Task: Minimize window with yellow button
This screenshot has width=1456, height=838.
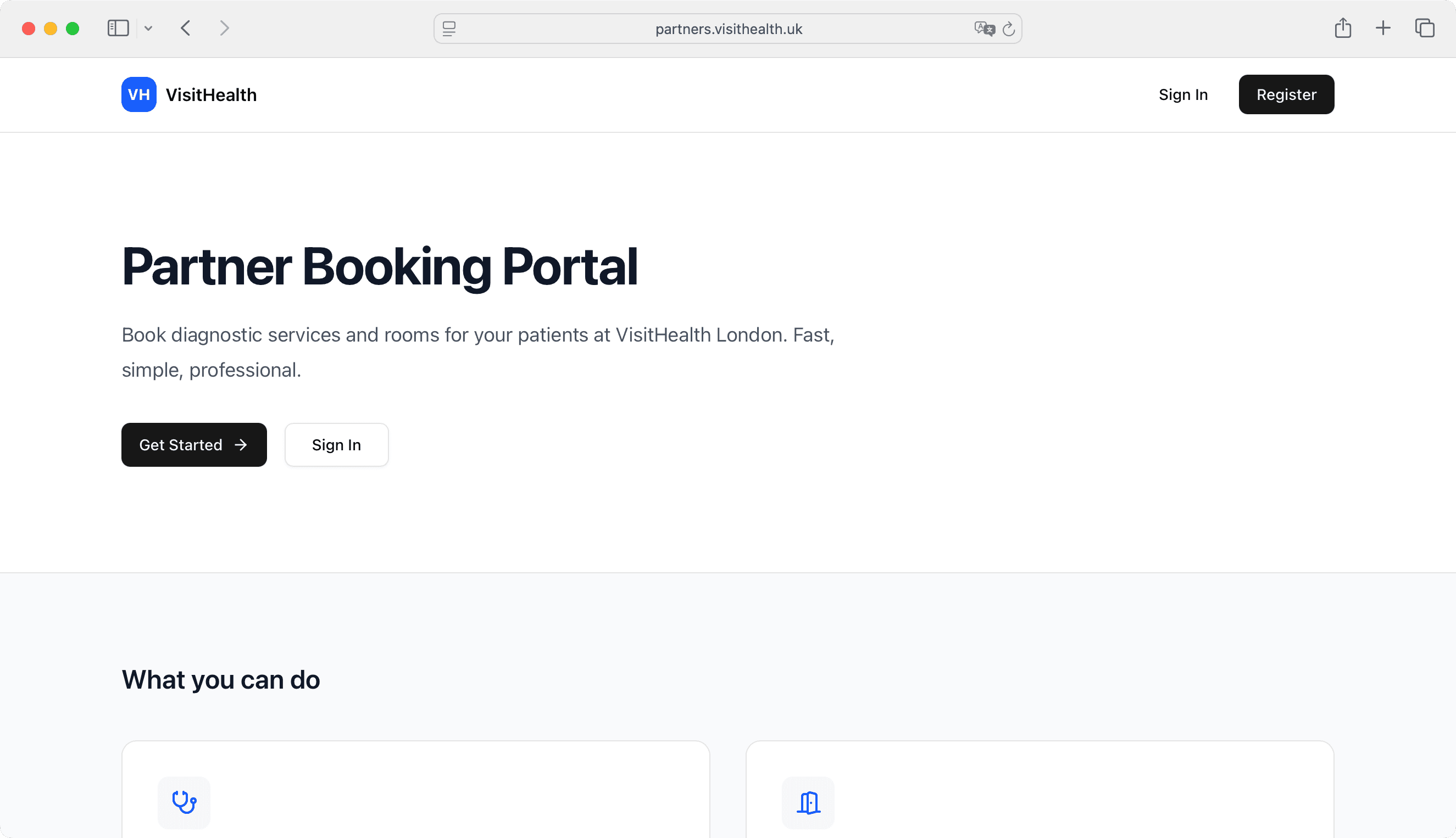Action: (x=51, y=28)
